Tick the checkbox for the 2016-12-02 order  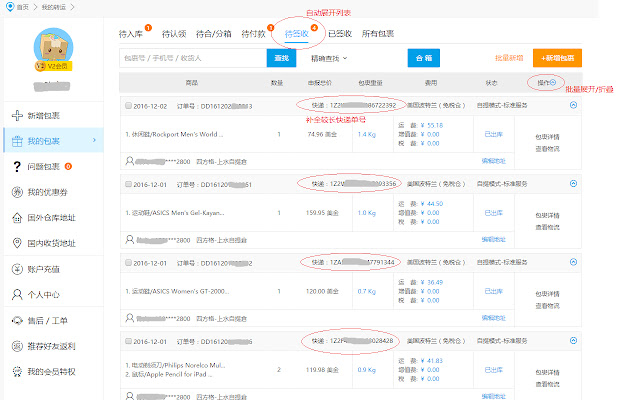click(128, 106)
